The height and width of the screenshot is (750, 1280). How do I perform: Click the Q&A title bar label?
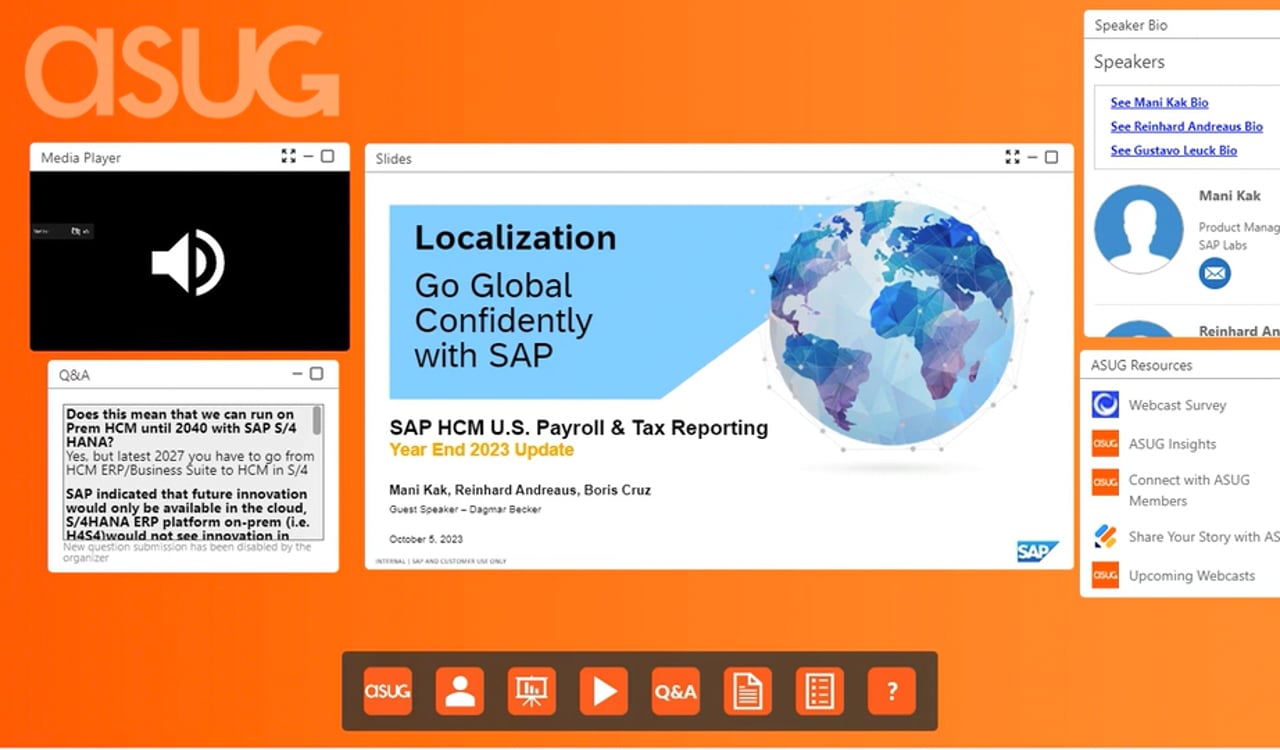(x=74, y=375)
